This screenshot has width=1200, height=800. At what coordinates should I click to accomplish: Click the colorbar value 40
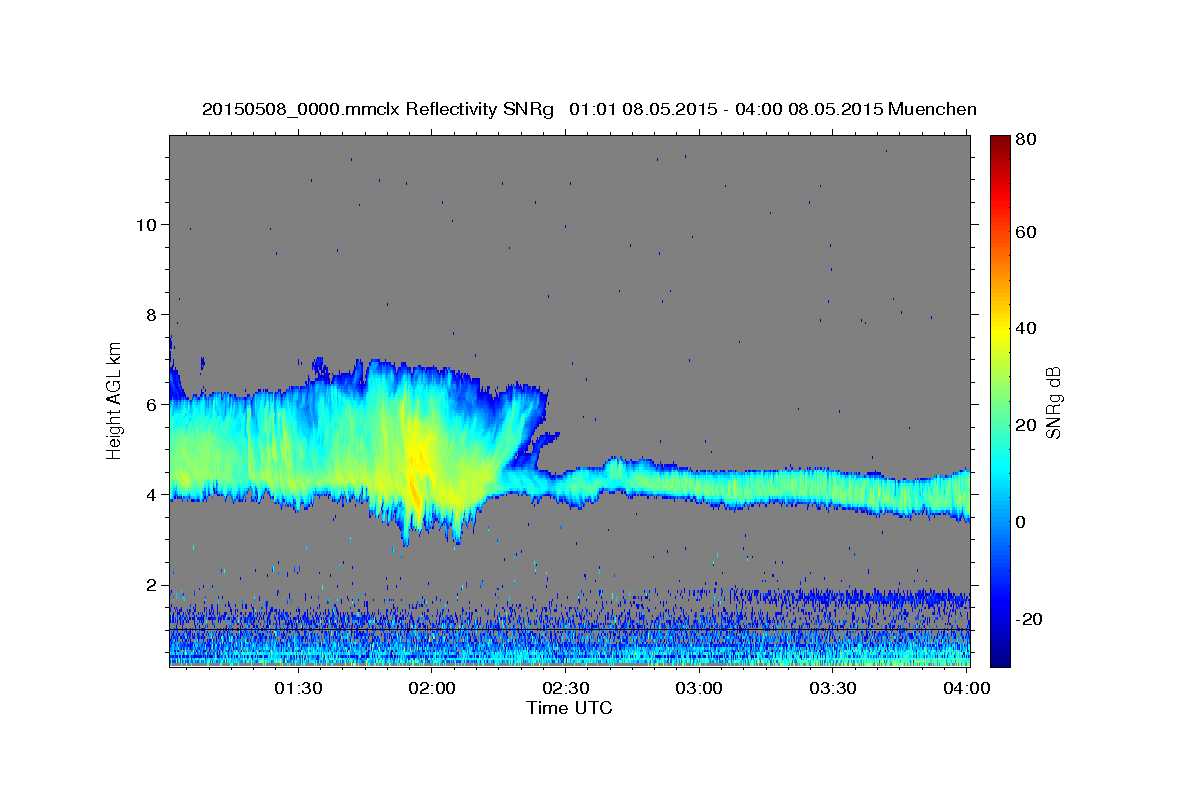pyautogui.click(x=1024, y=329)
